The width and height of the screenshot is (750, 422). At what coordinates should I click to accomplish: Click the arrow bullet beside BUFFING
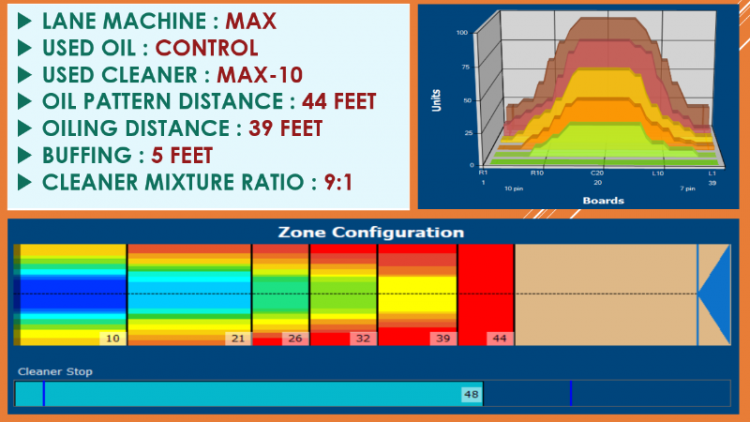pos(24,155)
